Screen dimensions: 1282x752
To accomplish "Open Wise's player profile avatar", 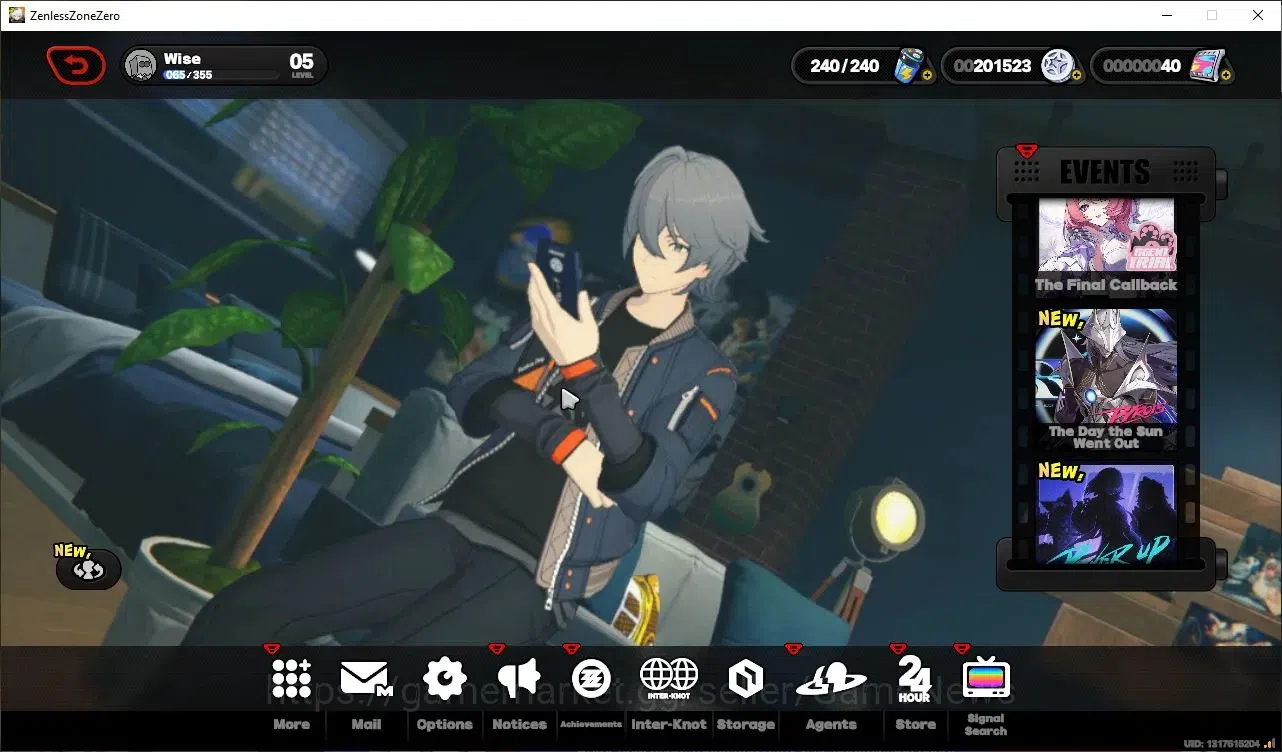I will click(x=141, y=66).
